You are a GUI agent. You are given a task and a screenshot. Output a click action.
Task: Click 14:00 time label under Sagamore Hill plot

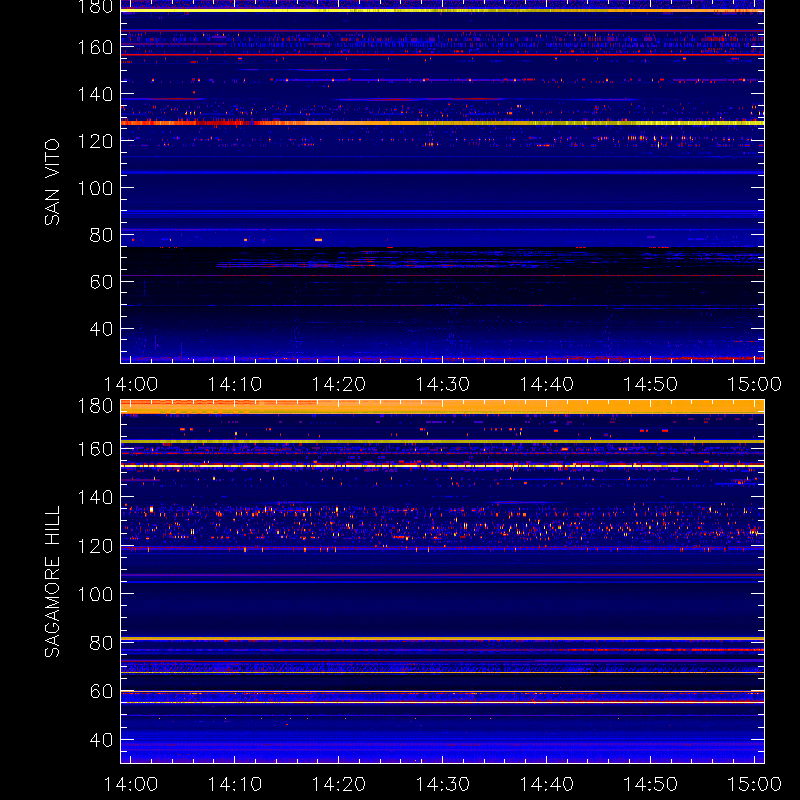point(131,784)
